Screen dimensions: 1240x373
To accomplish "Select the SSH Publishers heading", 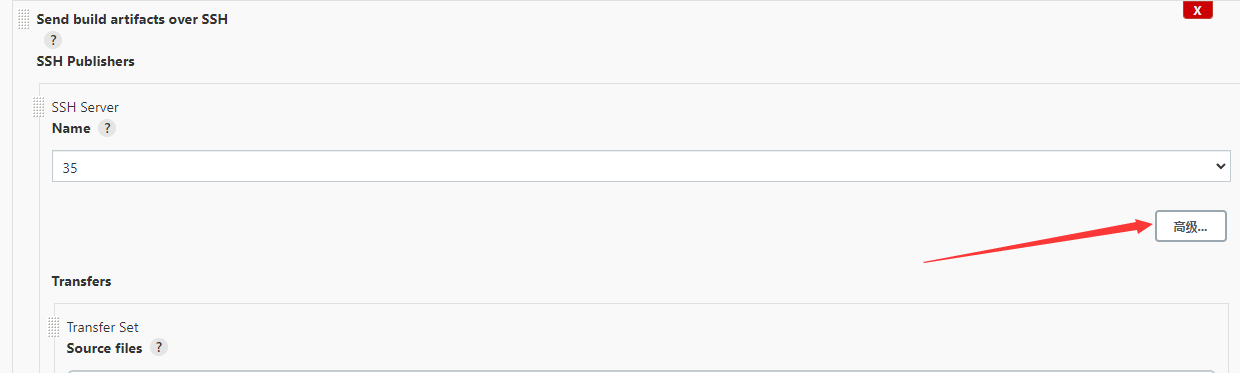I will tap(86, 61).
